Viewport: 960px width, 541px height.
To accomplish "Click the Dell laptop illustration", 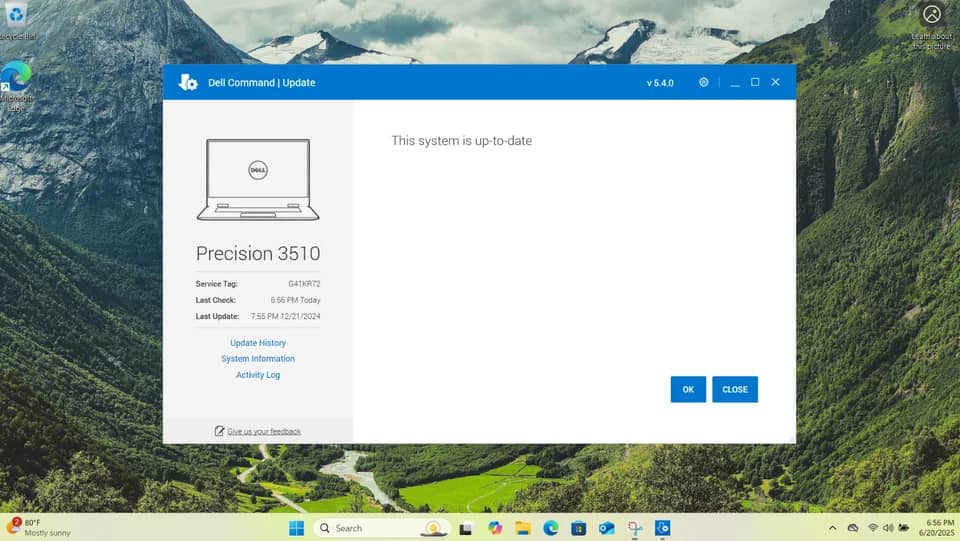I will (x=258, y=179).
